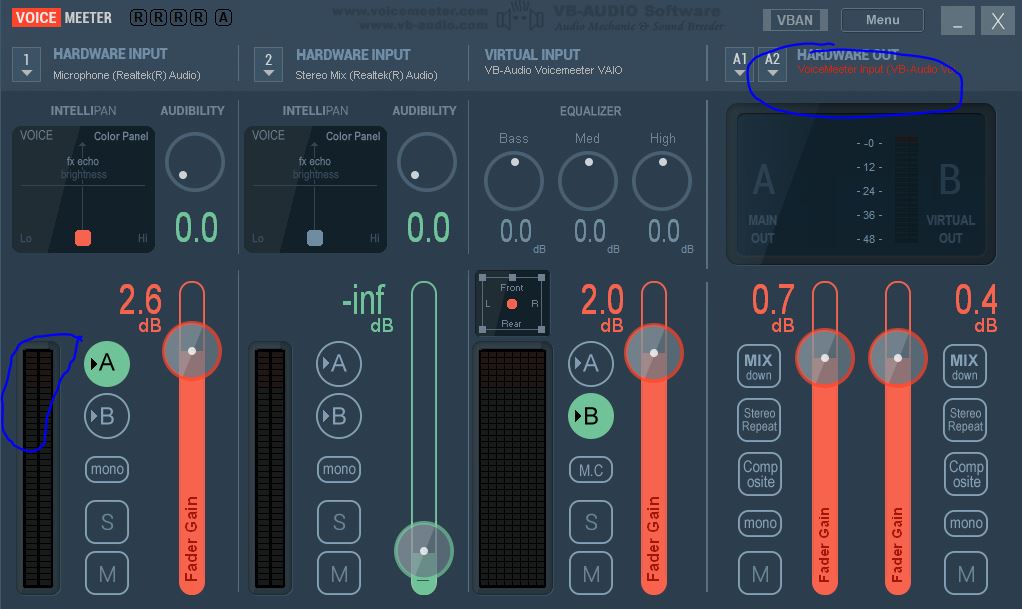The width and height of the screenshot is (1022, 609).
Task: Click the Microphone strip fader knob at 2.6 dB
Action: pyautogui.click(x=192, y=351)
